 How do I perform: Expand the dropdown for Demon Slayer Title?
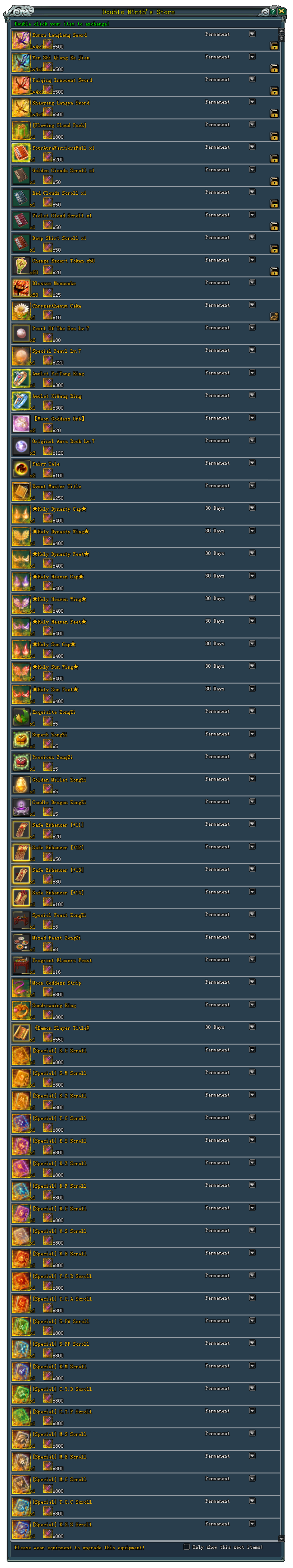click(x=252, y=1028)
